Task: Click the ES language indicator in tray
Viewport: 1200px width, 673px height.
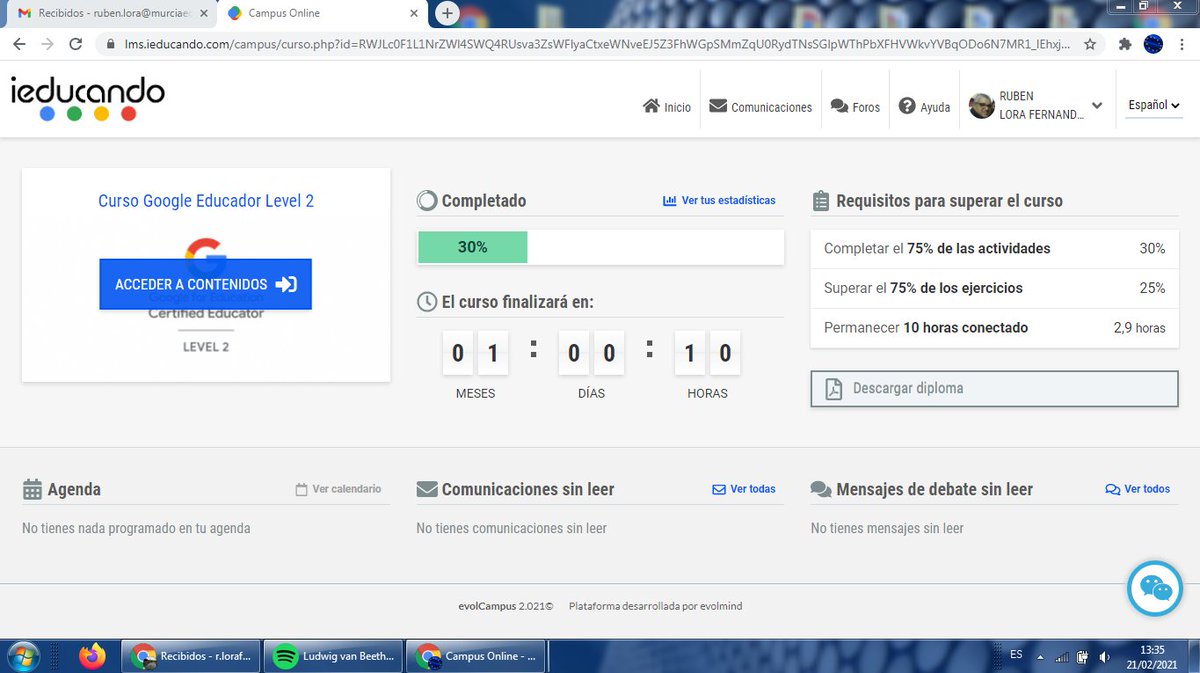Action: pos(1016,655)
